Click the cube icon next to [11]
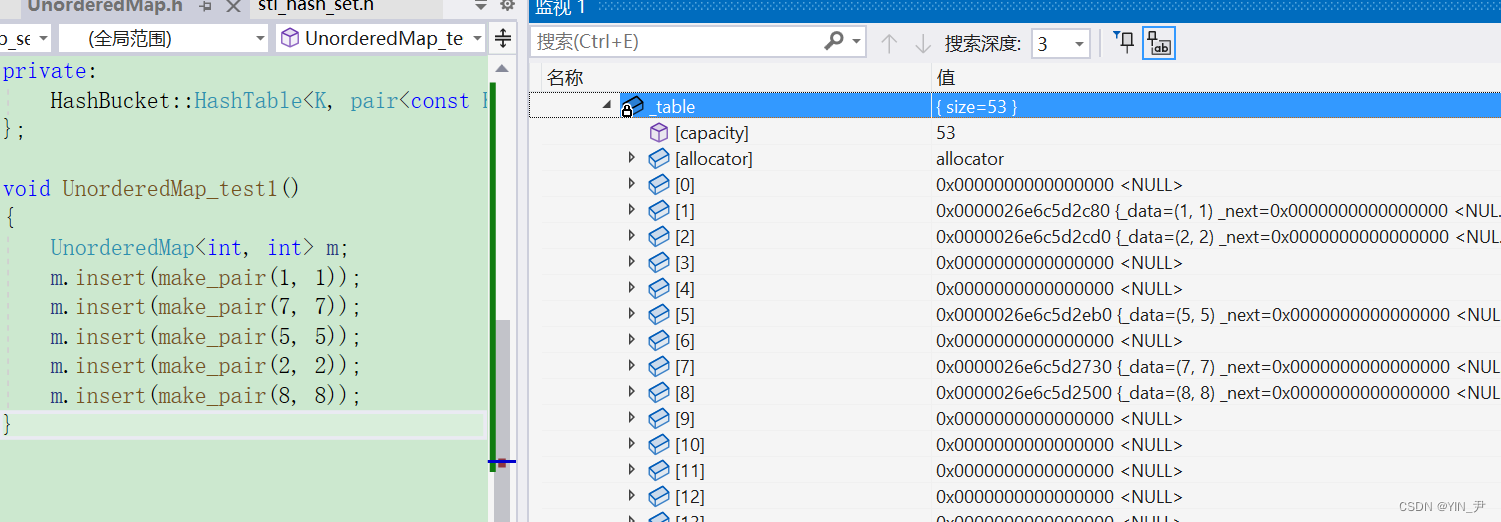1501x522 pixels. [x=658, y=470]
